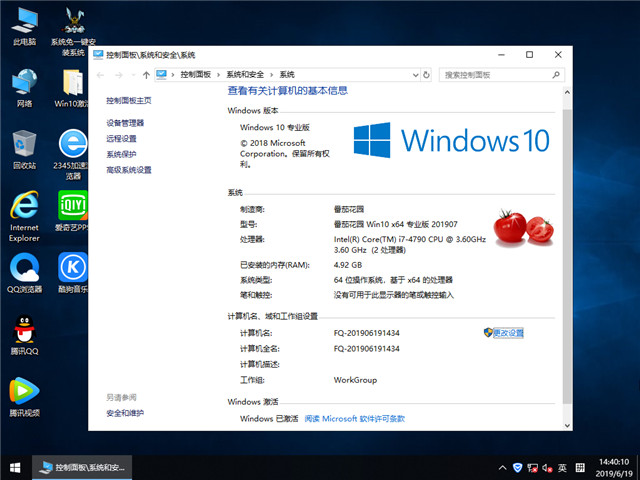Viewport: 640px width, 480px height.
Task: Click the computer icon in address bar
Action: point(162,75)
